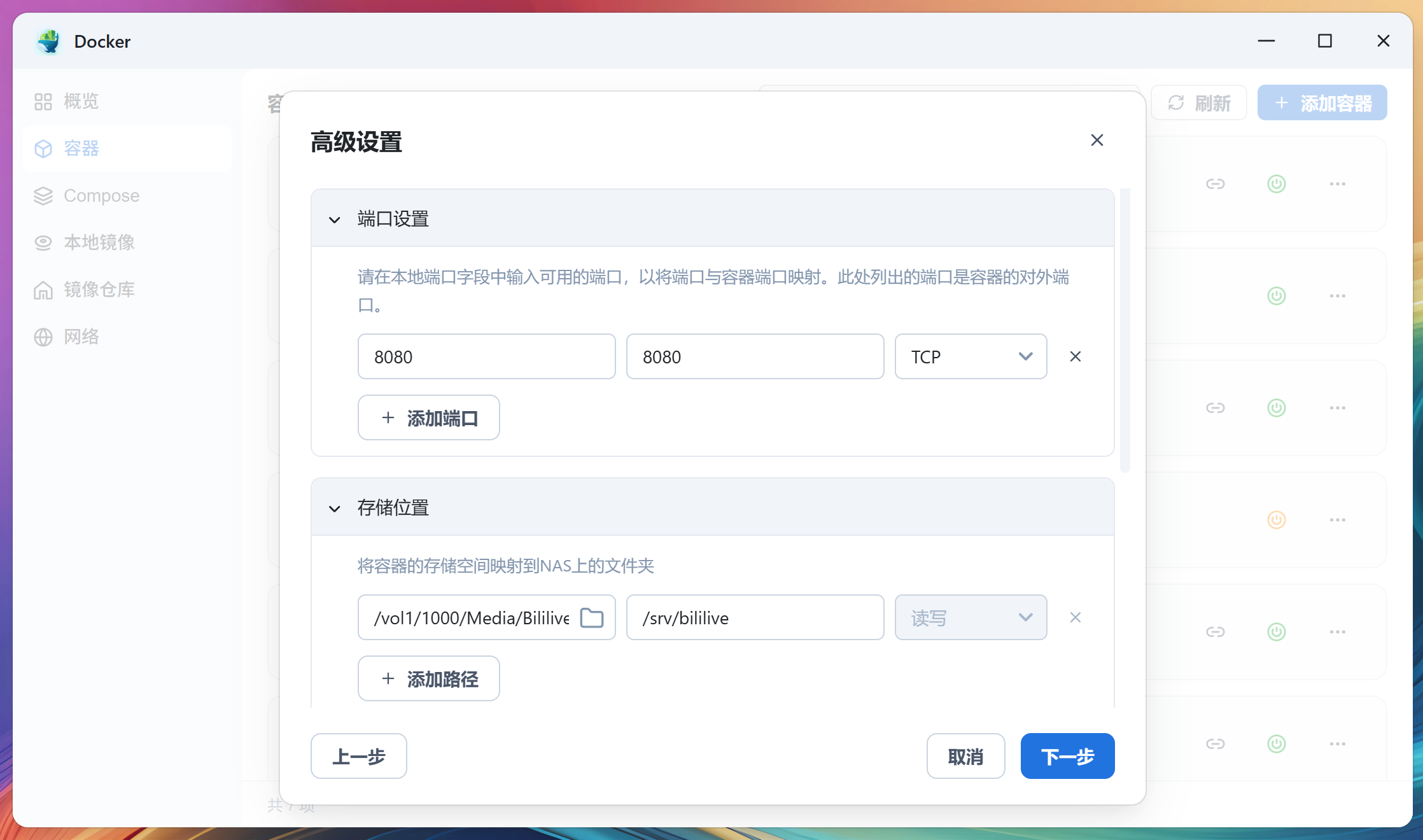Collapse the 存储位置 section
This screenshot has height=840, width=1423.
pyautogui.click(x=335, y=508)
